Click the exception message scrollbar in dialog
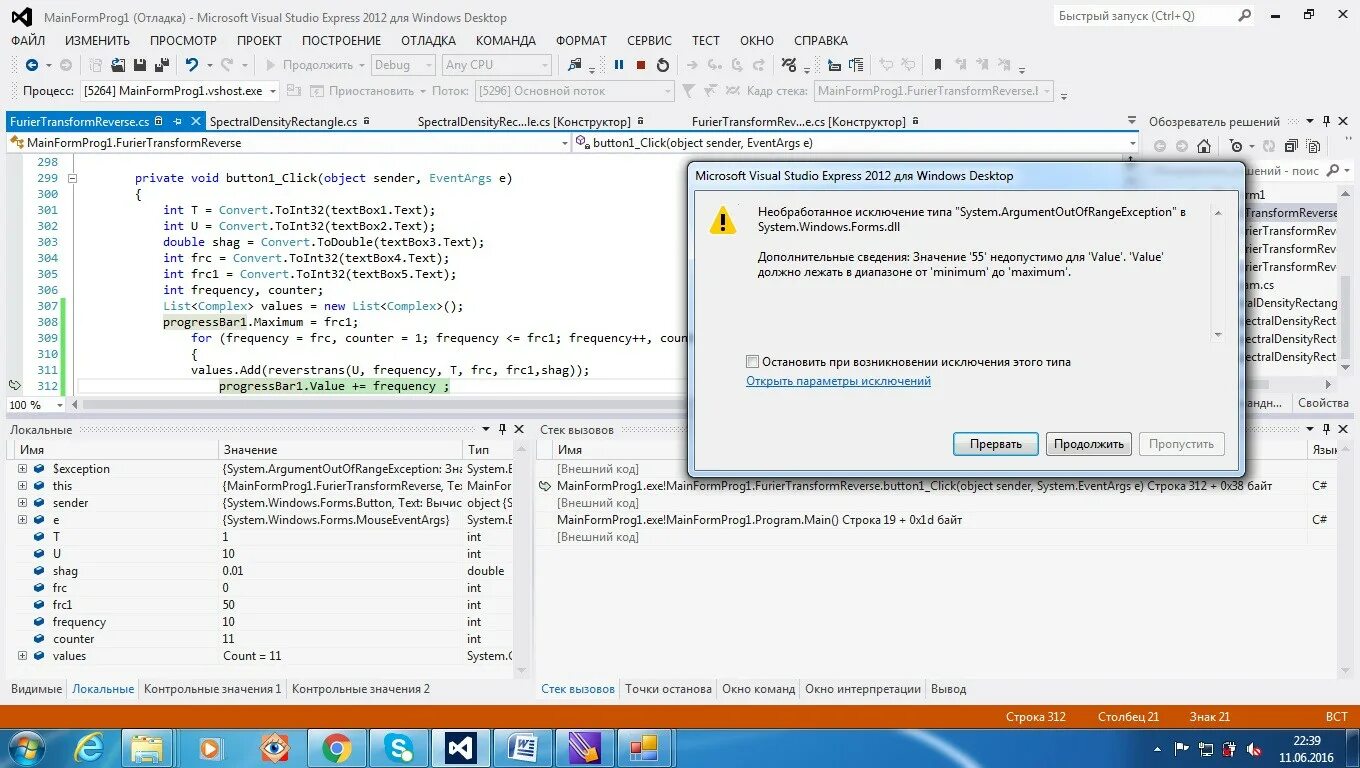The image size is (1360, 768). (1217, 273)
